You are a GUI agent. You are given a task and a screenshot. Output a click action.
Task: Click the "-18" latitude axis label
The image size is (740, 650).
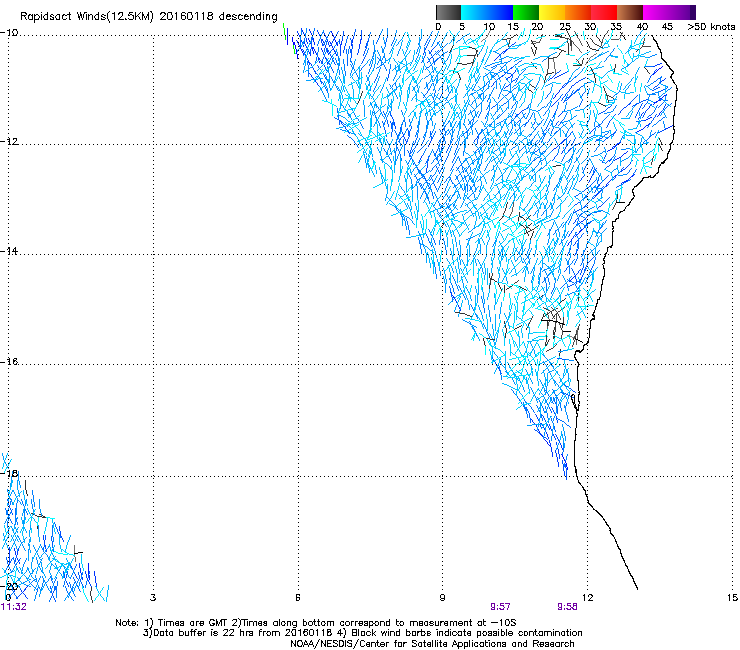point(9,473)
